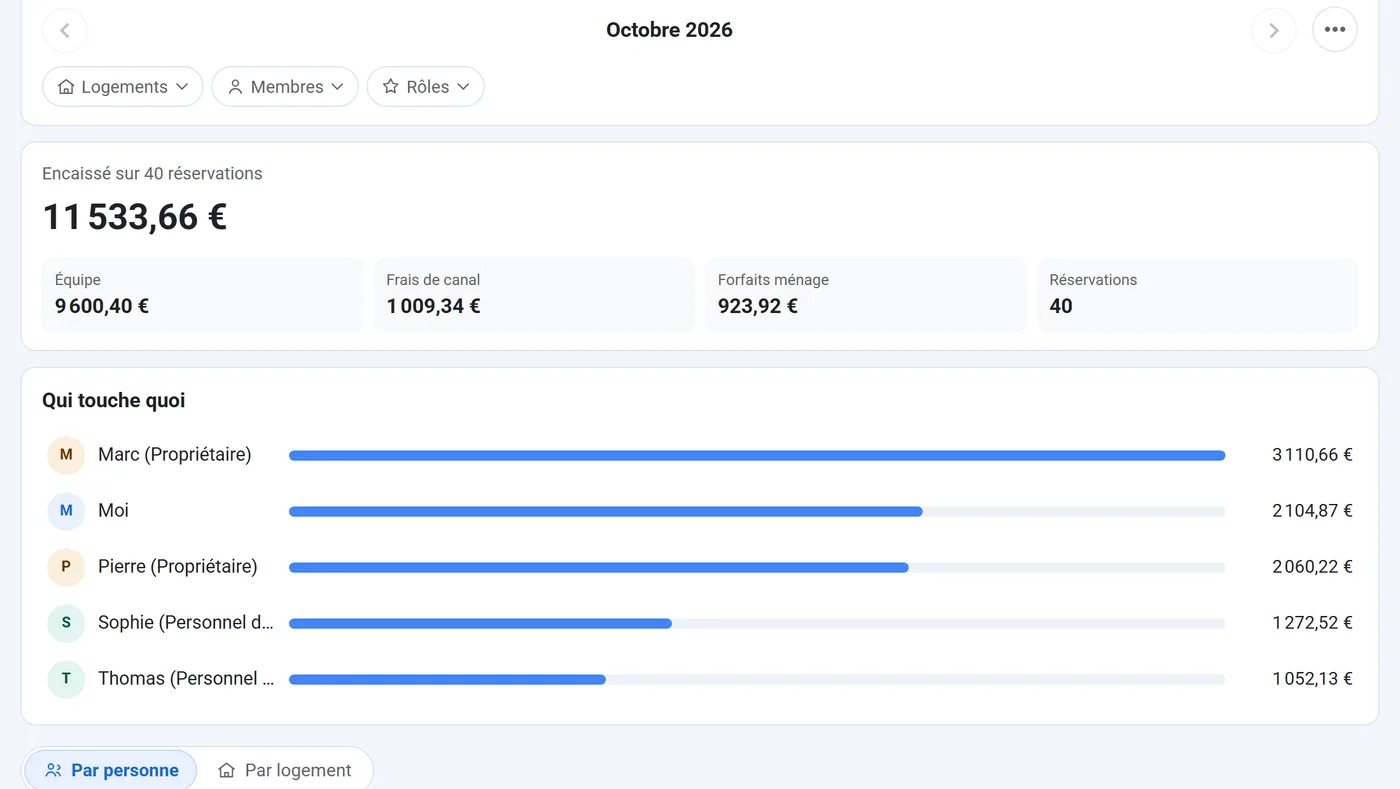Click the 3 110,66 € amount
This screenshot has height=789, width=1400.
pos(1312,455)
